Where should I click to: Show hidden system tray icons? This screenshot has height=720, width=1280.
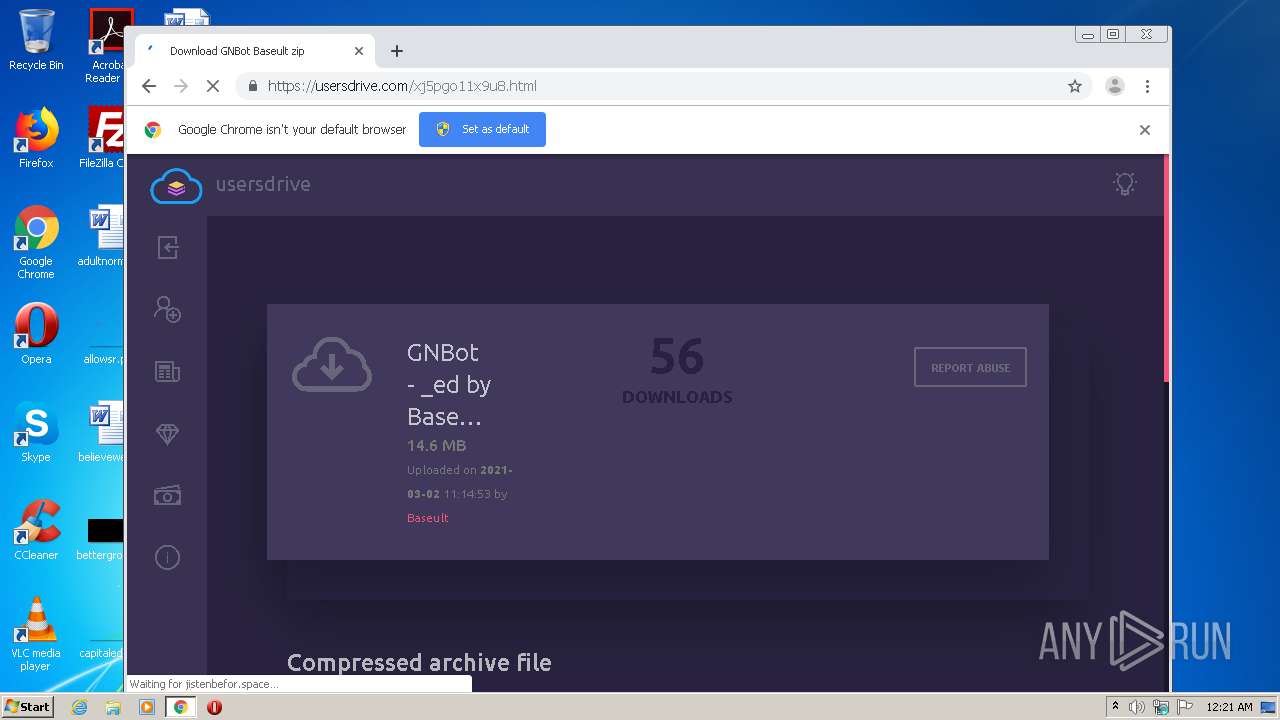1115,707
